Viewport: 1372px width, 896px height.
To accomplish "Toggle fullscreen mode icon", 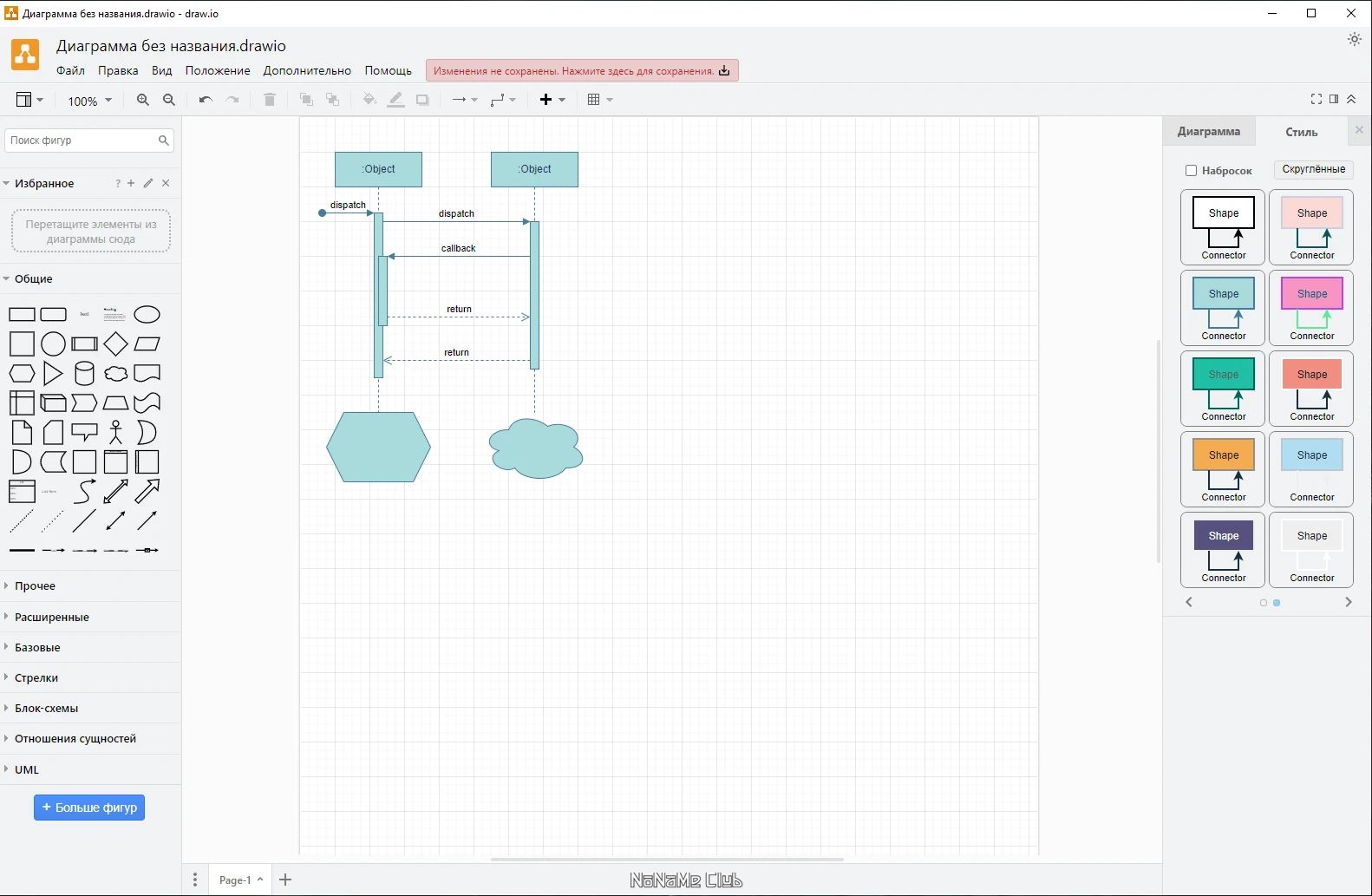I will (x=1316, y=99).
